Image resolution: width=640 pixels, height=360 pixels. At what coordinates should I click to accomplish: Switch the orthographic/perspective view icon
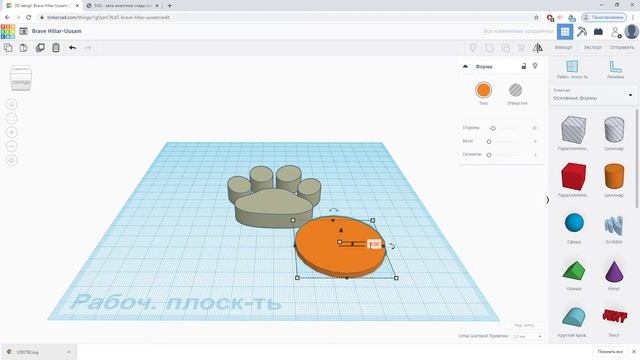coord(11,160)
